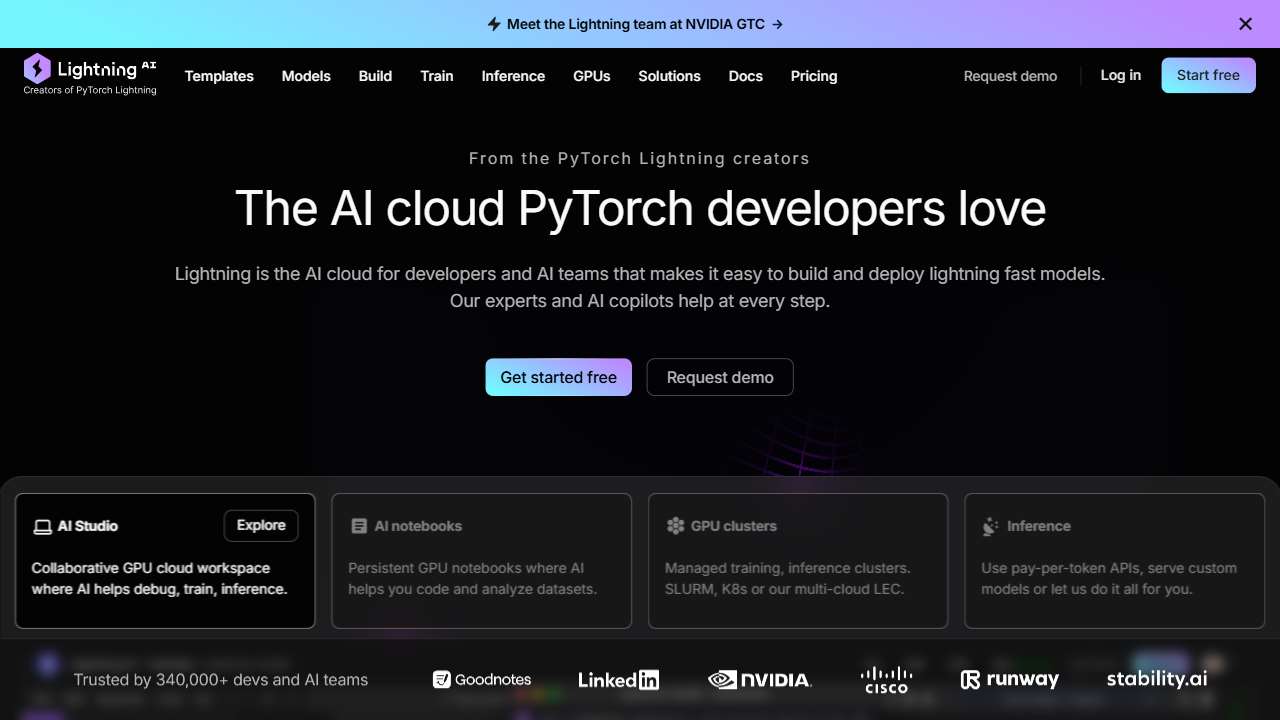Click the sparkle icon beside Inference card

tap(989, 525)
